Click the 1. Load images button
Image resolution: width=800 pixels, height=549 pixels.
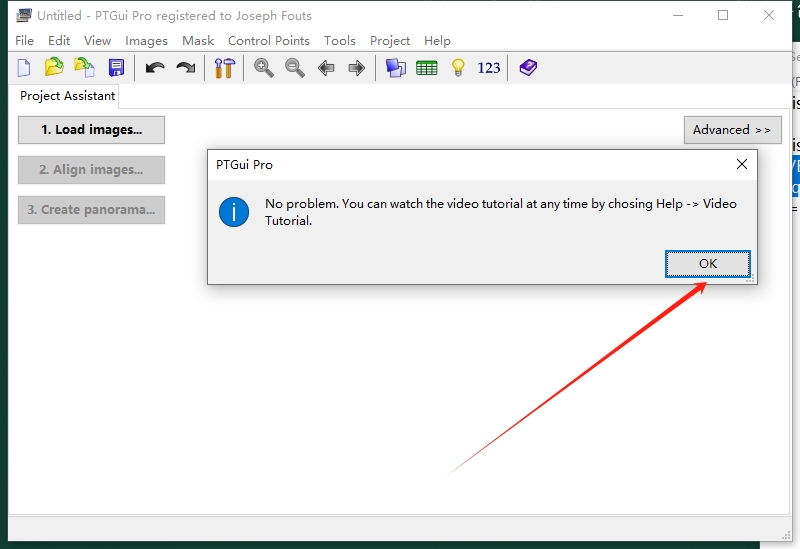91,130
